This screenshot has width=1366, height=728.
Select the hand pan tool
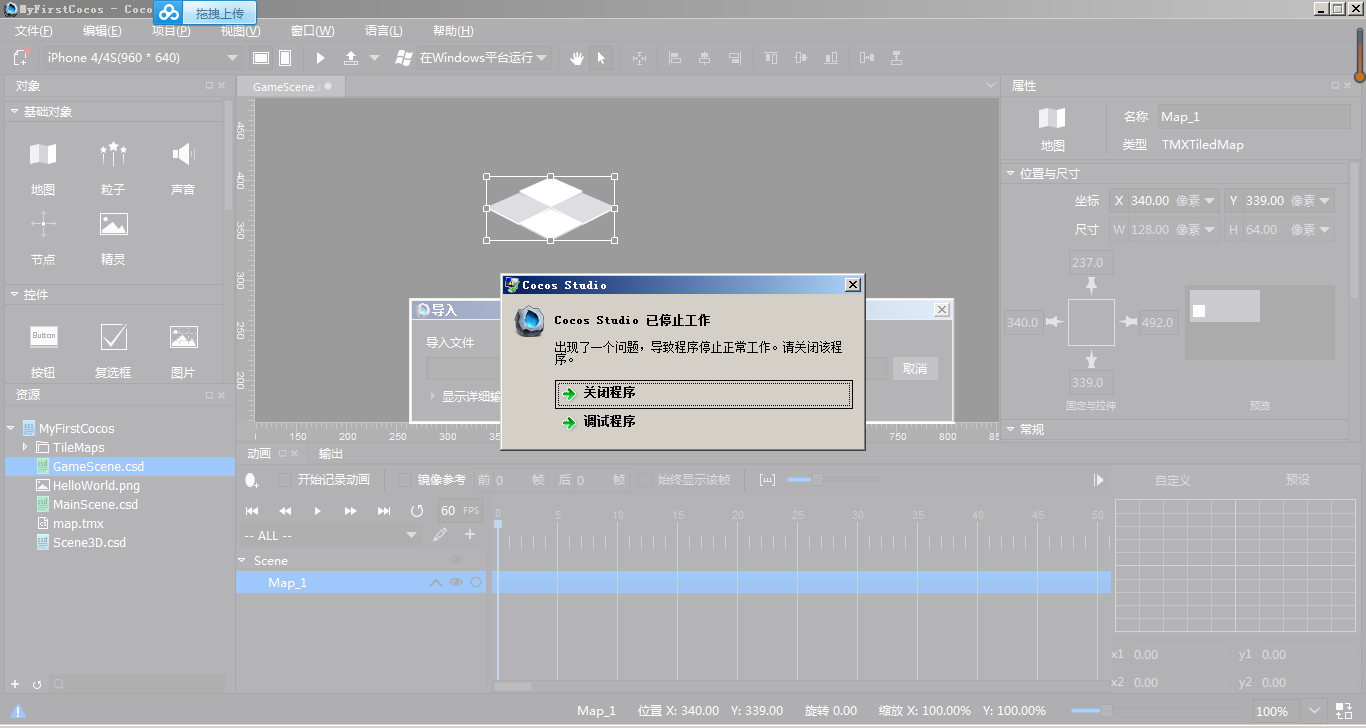(x=577, y=58)
